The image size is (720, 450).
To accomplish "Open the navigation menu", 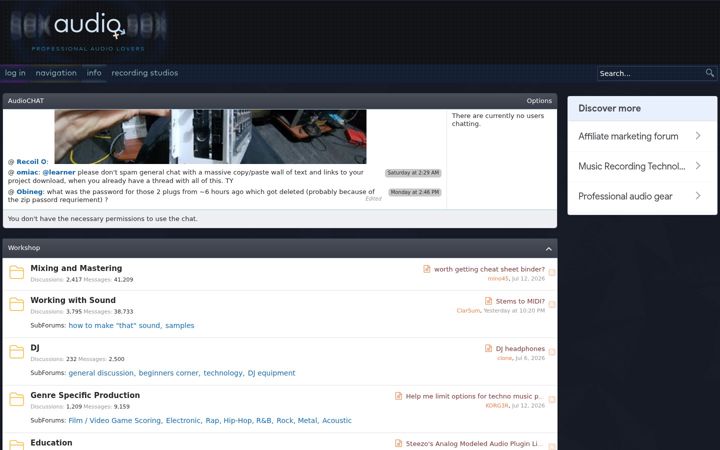I will coord(56,73).
